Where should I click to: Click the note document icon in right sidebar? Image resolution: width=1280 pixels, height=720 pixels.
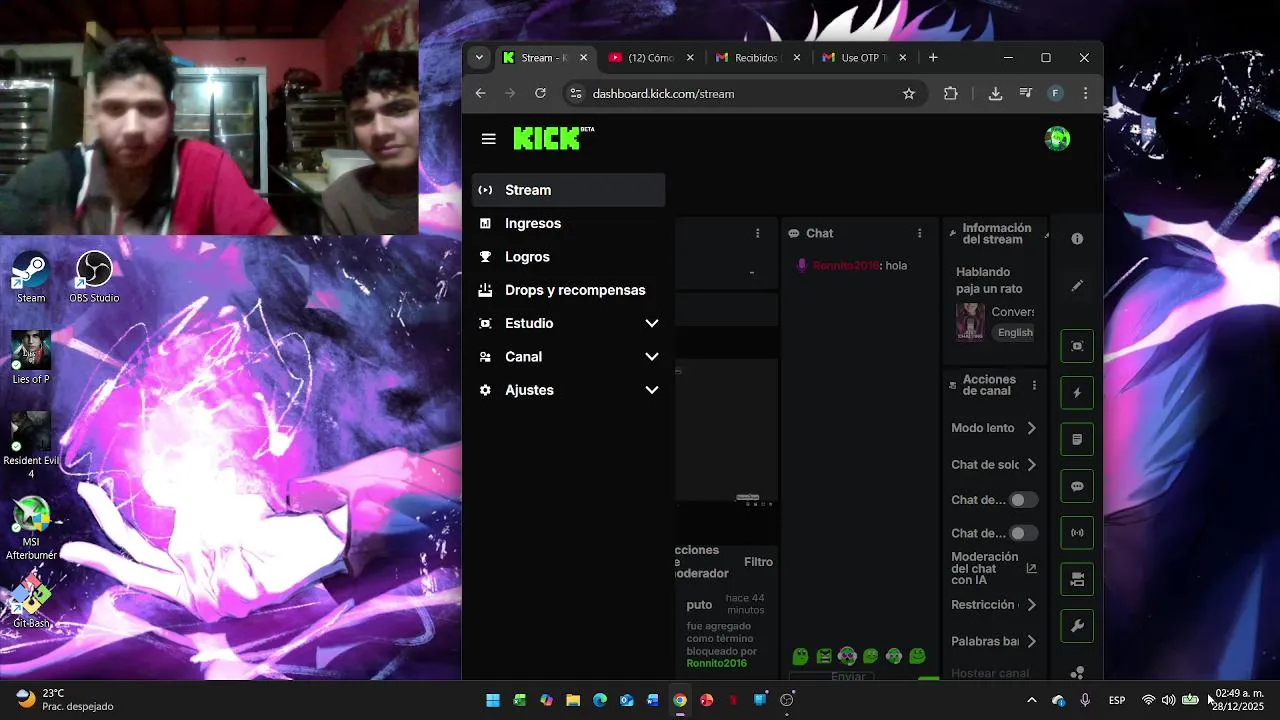1077,440
